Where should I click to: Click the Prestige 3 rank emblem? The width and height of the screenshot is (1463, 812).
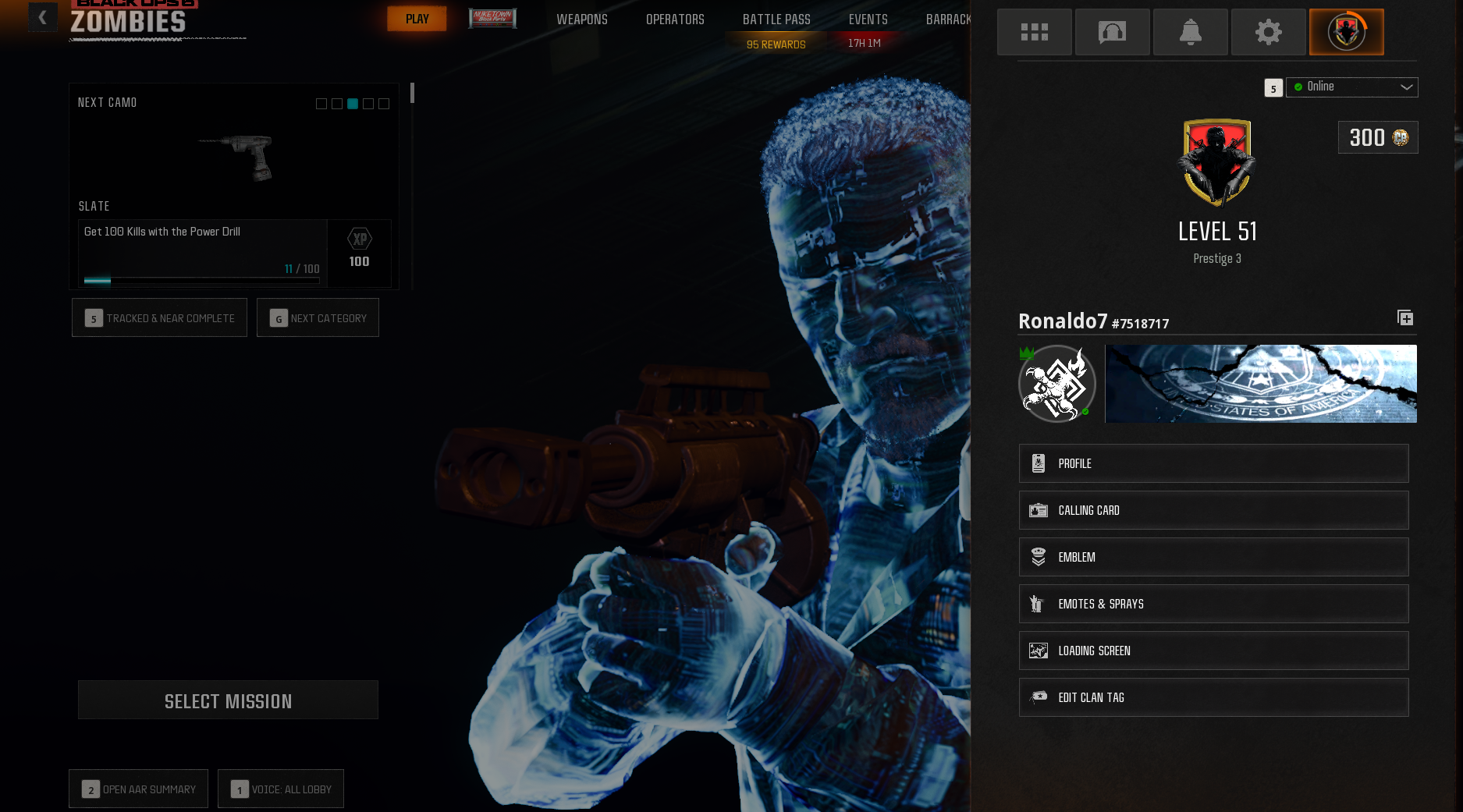(1216, 162)
